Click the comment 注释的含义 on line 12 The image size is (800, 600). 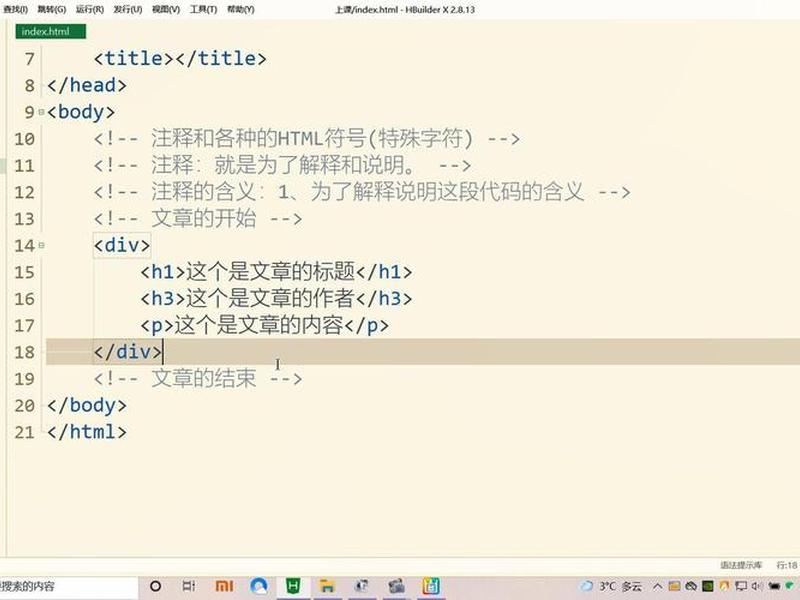(362, 192)
